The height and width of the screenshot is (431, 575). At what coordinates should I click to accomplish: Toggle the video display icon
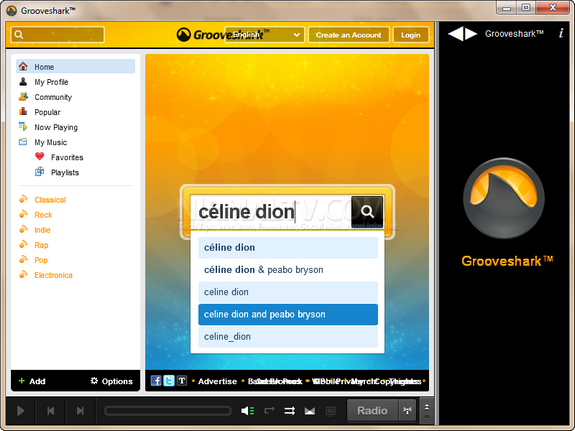tap(330, 411)
